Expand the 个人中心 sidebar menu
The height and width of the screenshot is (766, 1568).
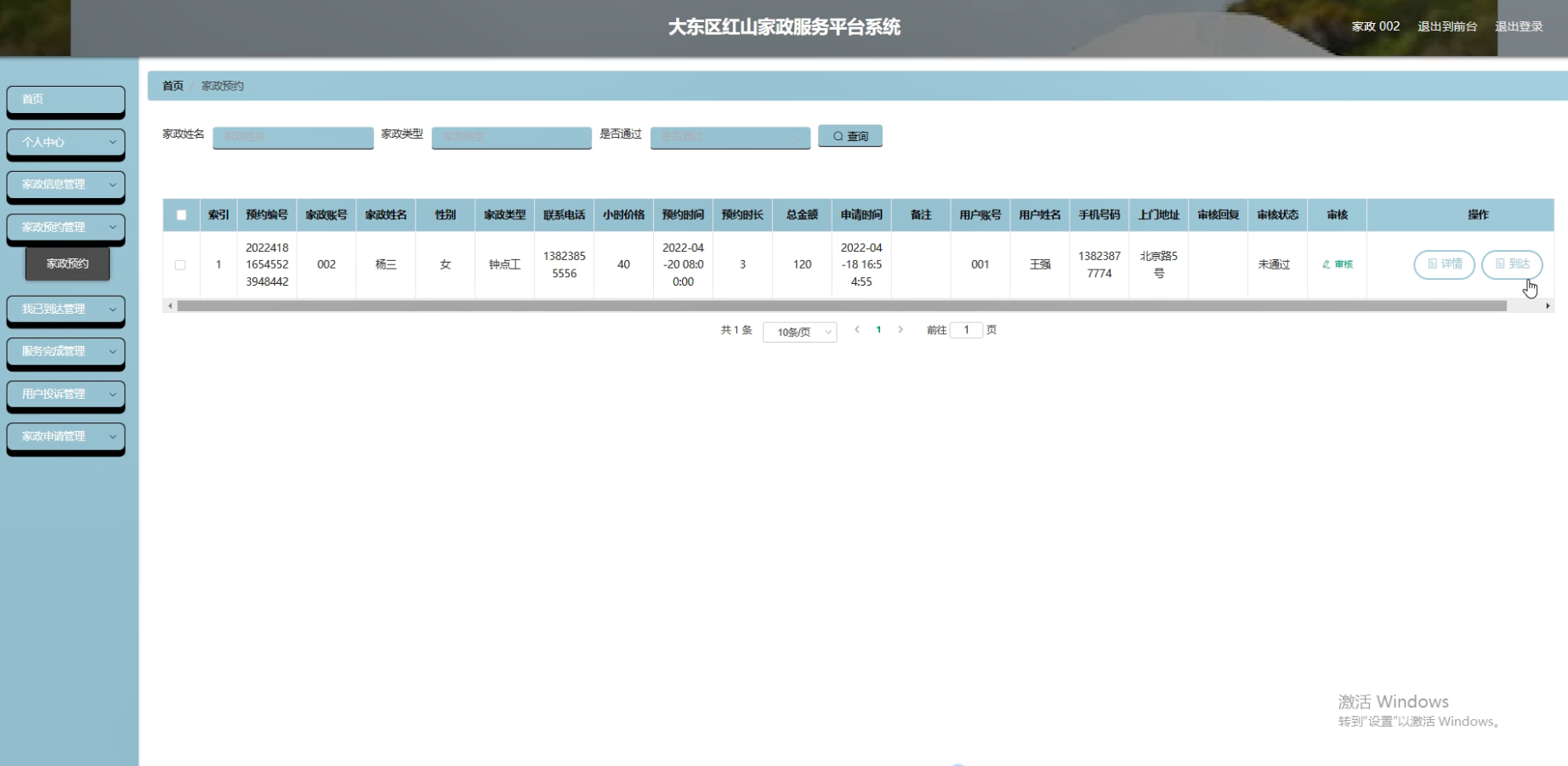point(65,142)
